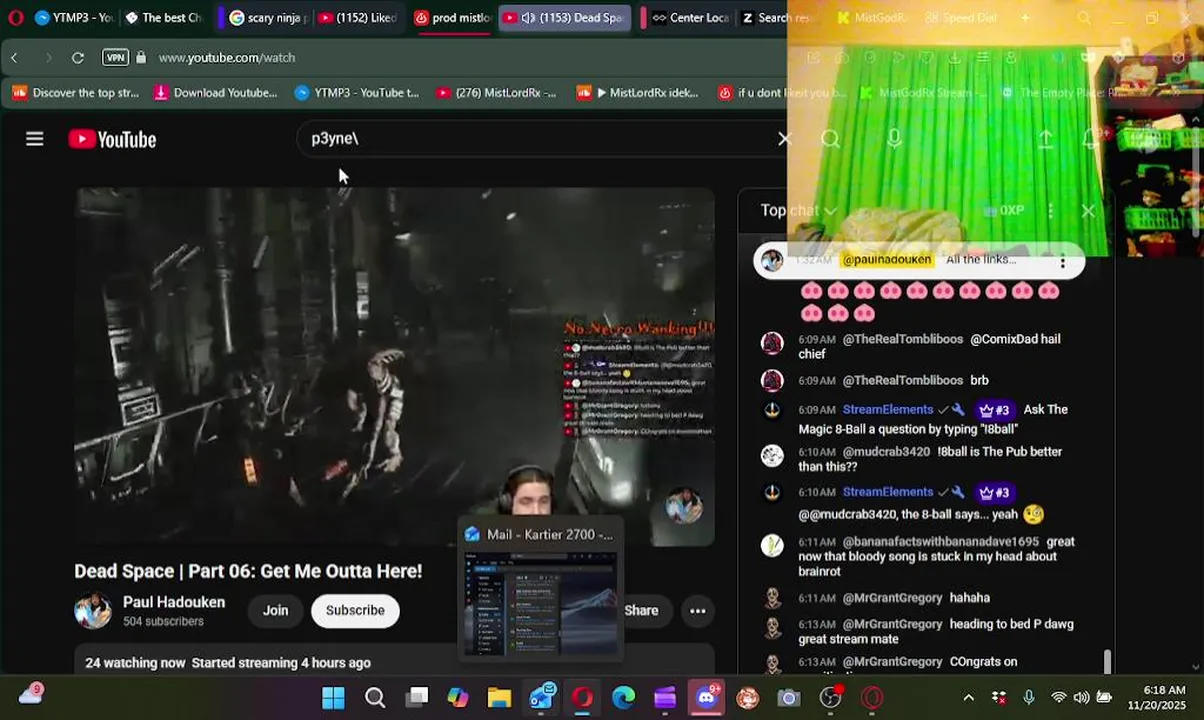Click the Share button under the video
Screen dimensions: 1204x720
click(640, 610)
